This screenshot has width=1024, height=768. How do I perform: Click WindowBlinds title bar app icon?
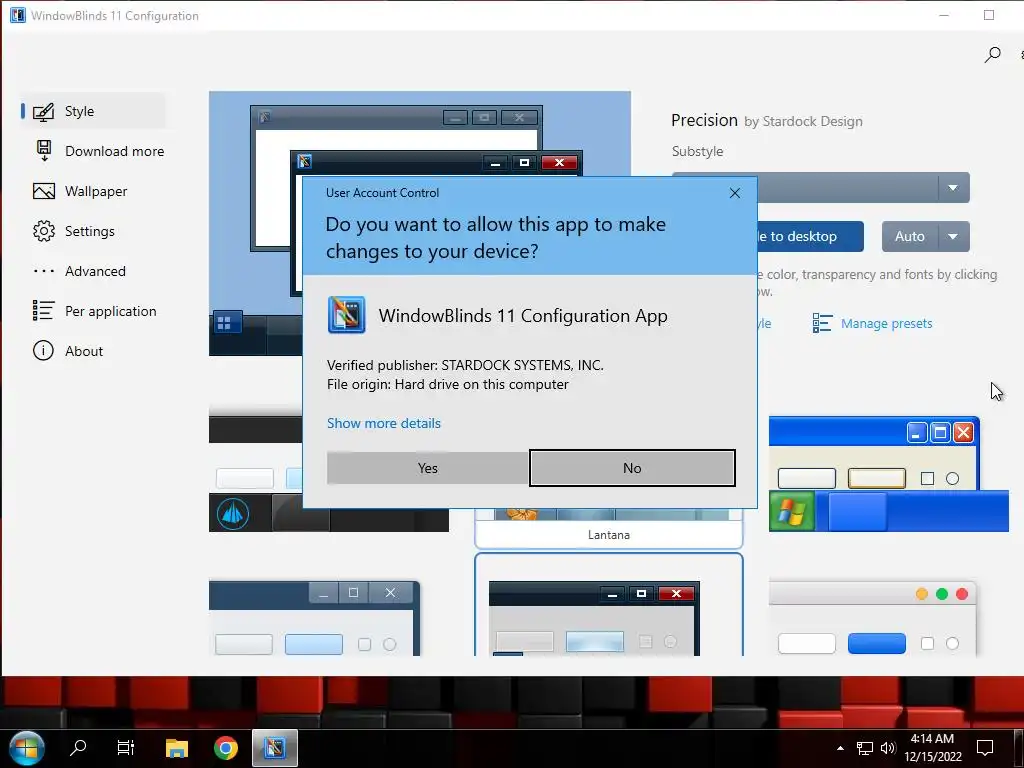click(x=18, y=15)
